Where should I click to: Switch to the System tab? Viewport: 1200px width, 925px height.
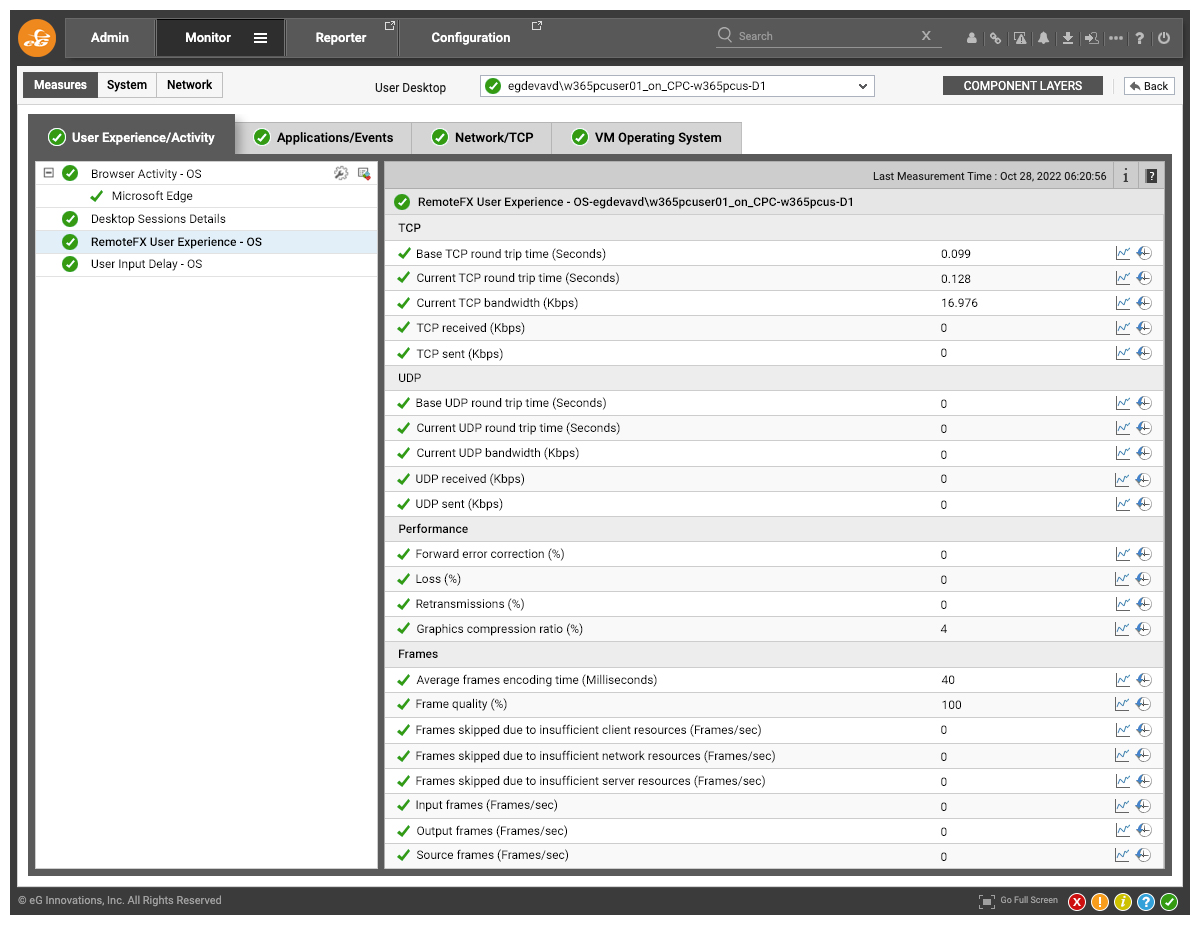(x=127, y=85)
